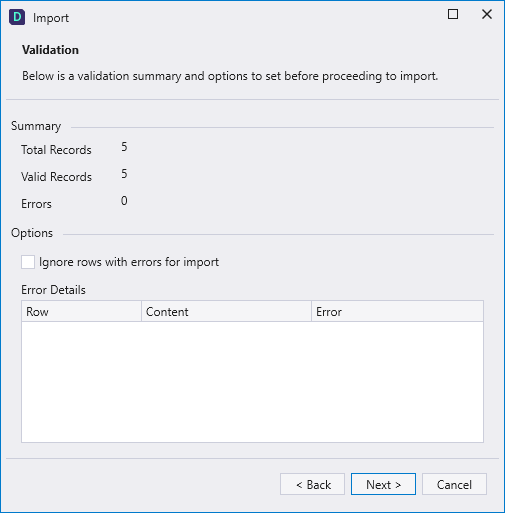Click the Validation heading text
This screenshot has height=513, width=505.
pyautogui.click(x=50, y=50)
